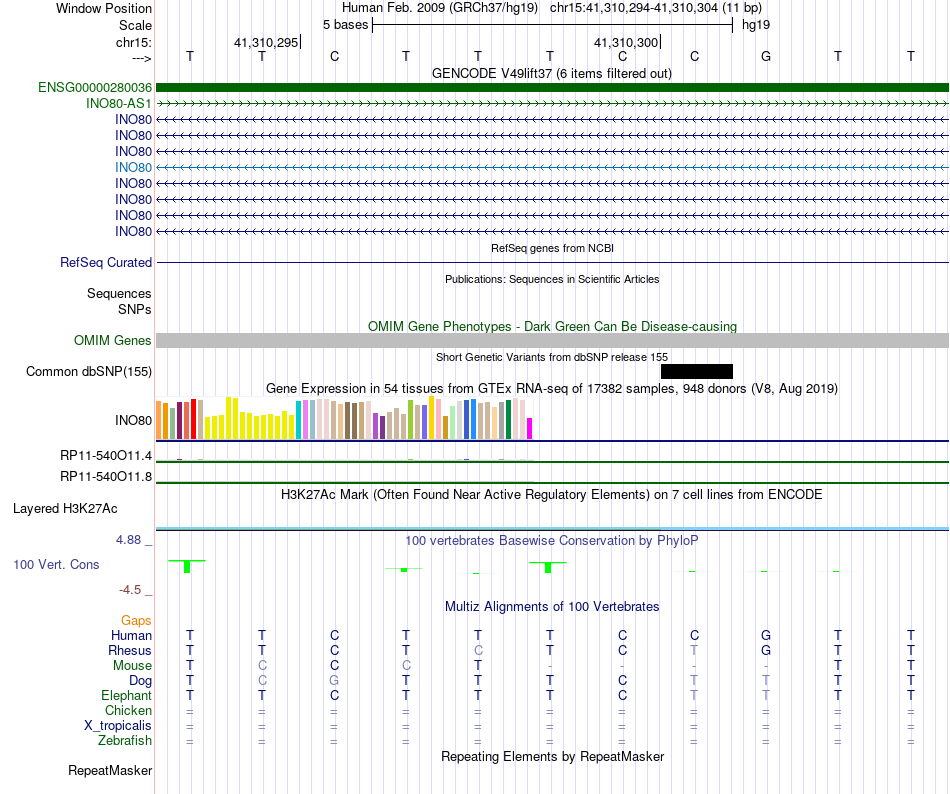Select the Chicken species row label
The height and width of the screenshot is (794, 950).
click(x=128, y=710)
